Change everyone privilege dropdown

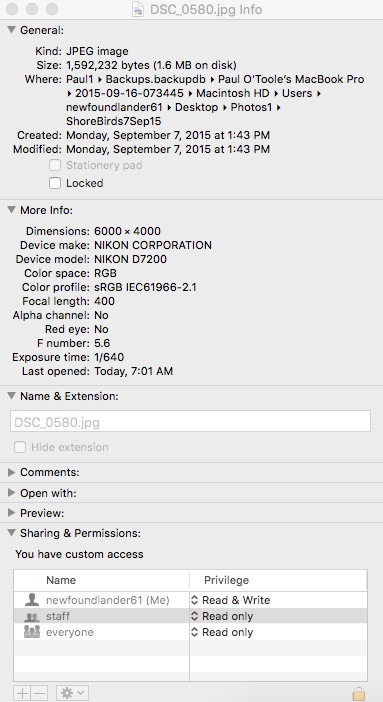(x=223, y=632)
